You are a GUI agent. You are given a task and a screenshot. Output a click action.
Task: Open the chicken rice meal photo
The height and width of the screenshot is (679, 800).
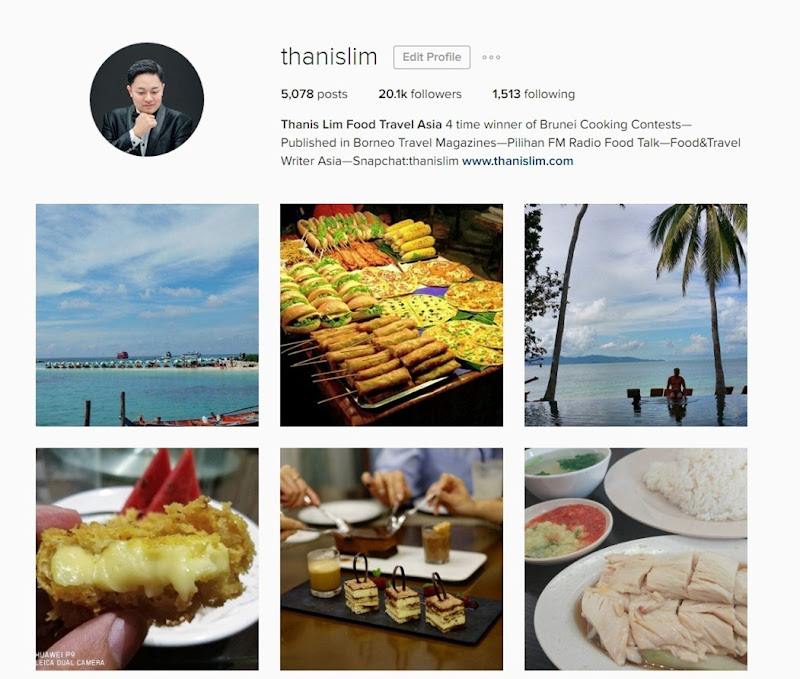(636, 559)
